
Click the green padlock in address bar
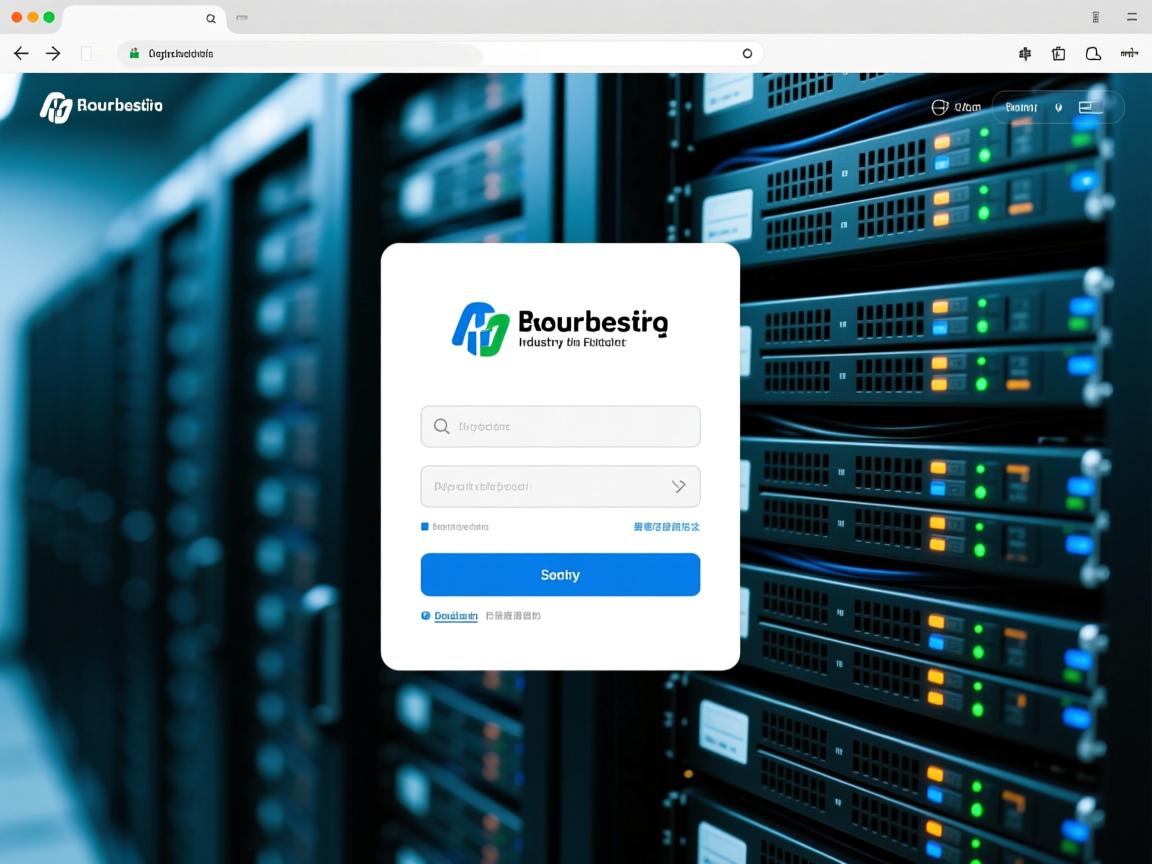pos(135,53)
